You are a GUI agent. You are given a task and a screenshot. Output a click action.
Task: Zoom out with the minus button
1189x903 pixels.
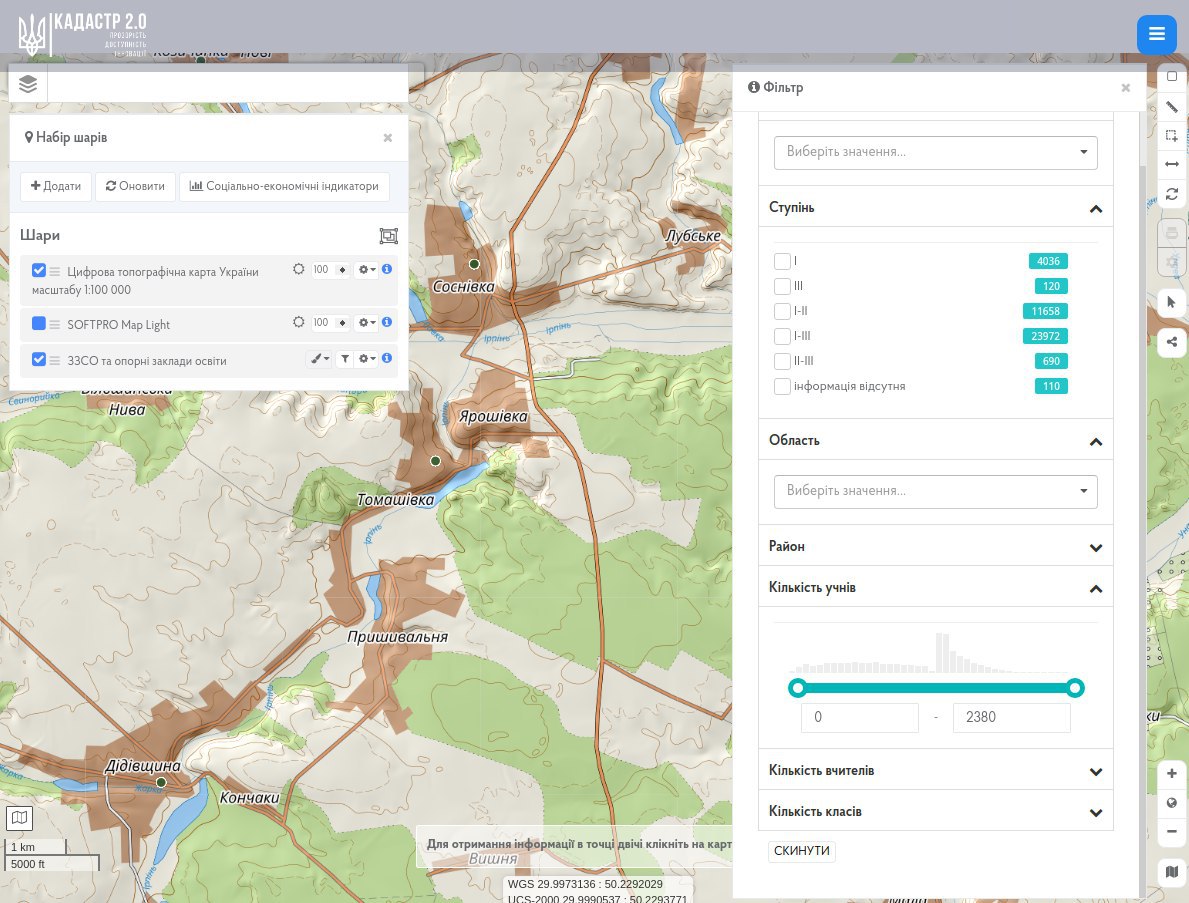point(1172,832)
